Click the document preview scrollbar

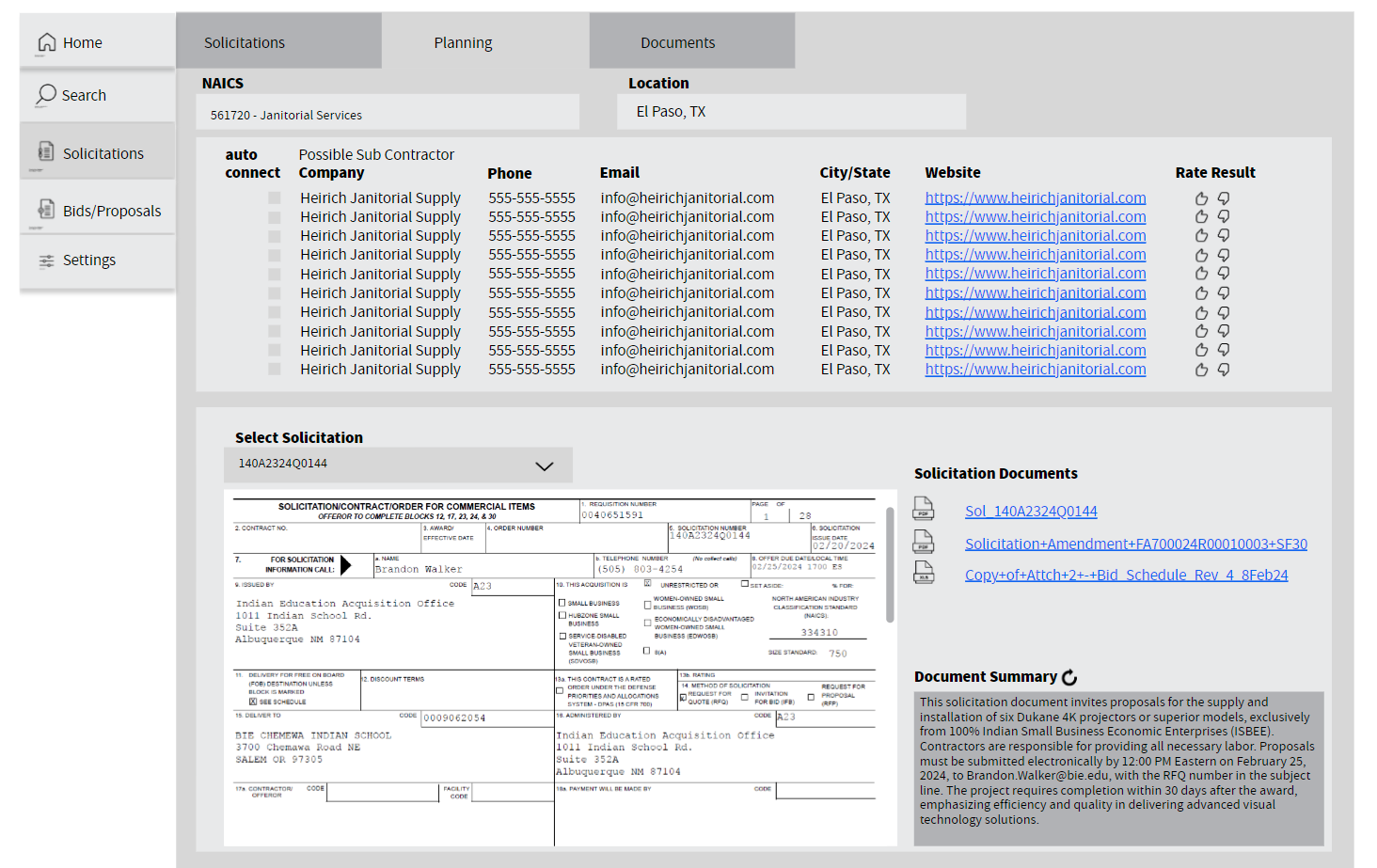(x=890, y=564)
